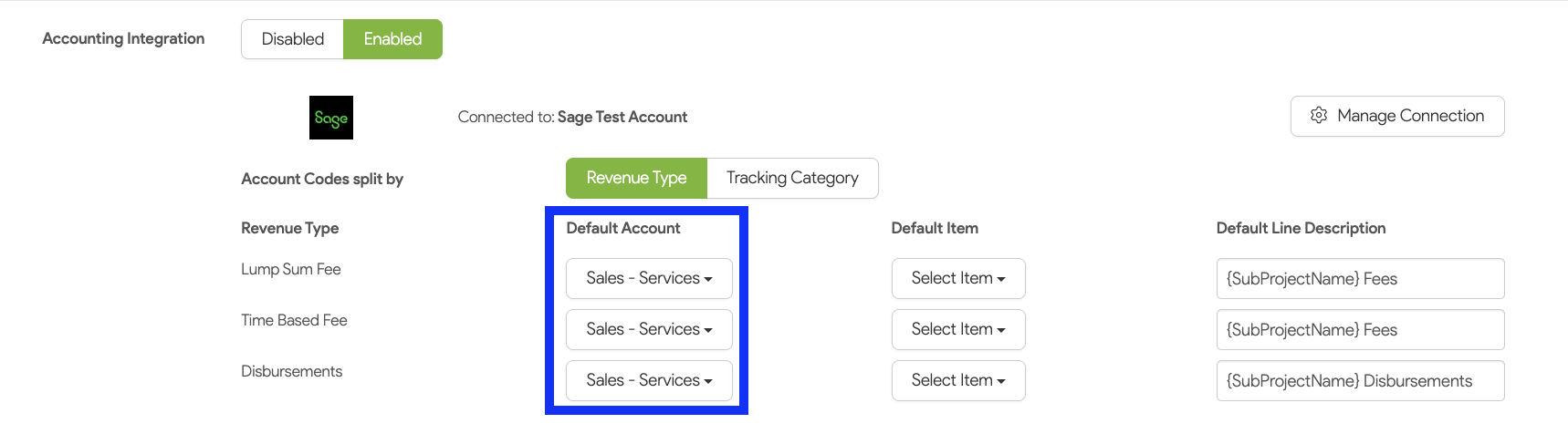Click the Sage Test Account connection text
Image resolution: width=1568 pixels, height=434 pixels.
(x=622, y=117)
